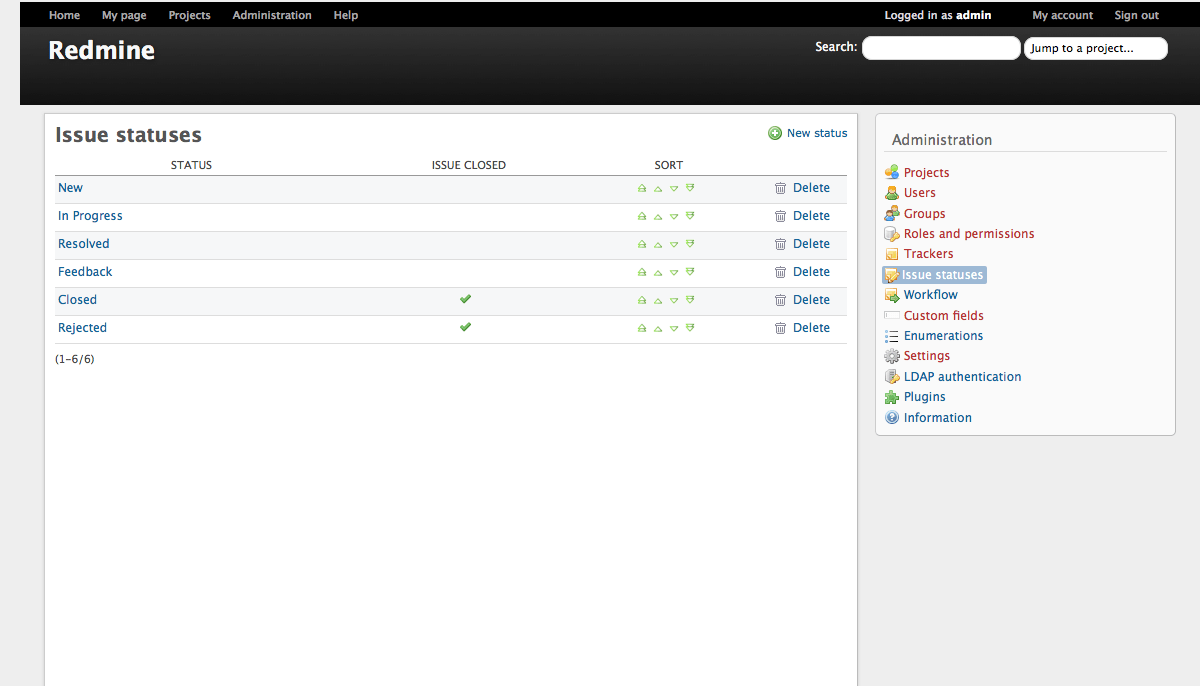The image size is (1200, 686).
Task: Open the In Progress status entry
Action: coord(90,216)
